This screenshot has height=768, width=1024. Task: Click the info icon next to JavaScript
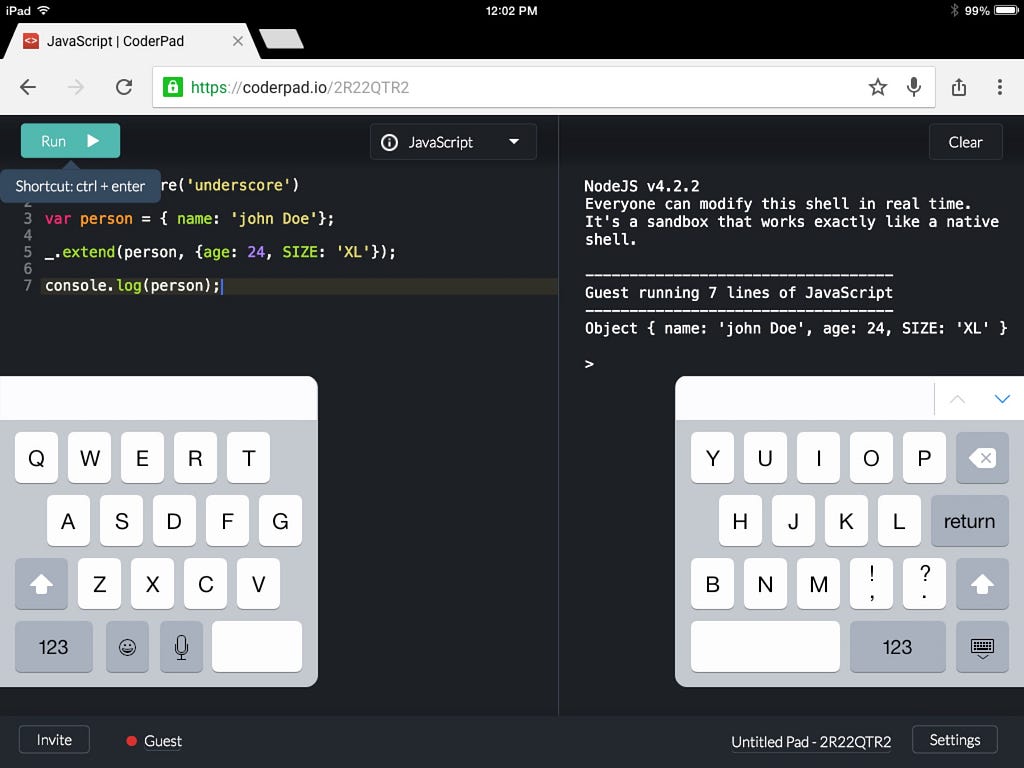point(389,142)
